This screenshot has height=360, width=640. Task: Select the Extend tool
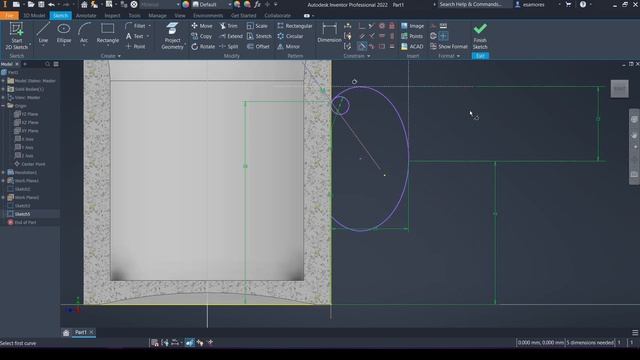tap(231, 36)
